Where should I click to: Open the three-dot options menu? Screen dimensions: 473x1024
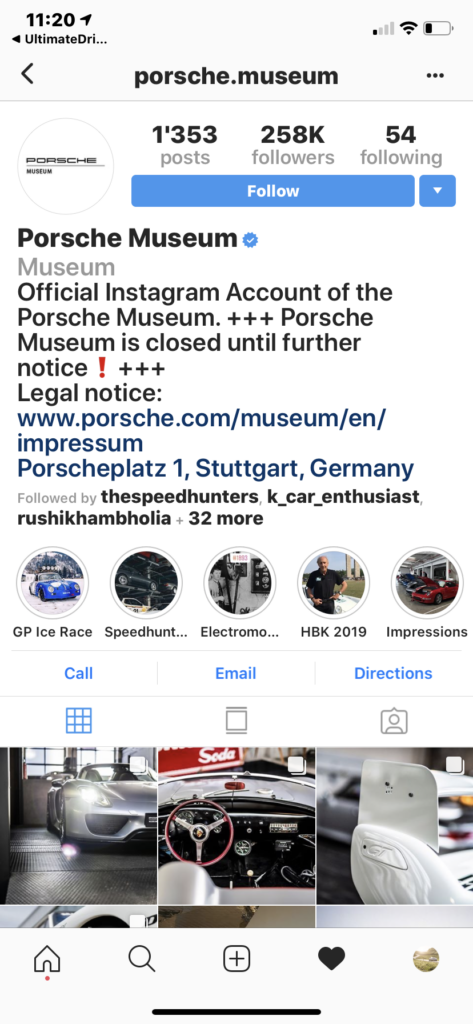tap(434, 76)
